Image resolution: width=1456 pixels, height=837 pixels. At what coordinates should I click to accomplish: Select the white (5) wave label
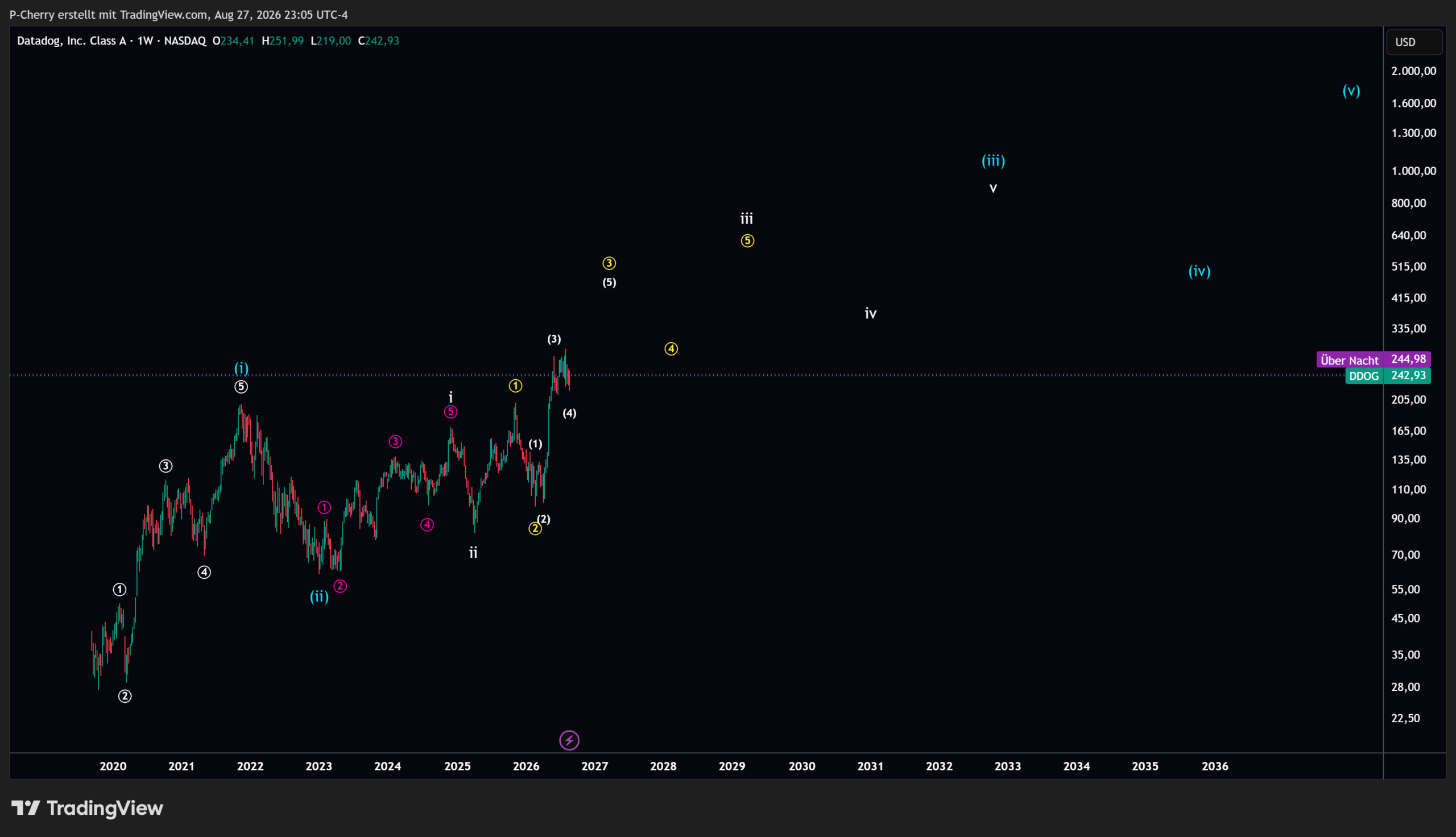coord(609,282)
